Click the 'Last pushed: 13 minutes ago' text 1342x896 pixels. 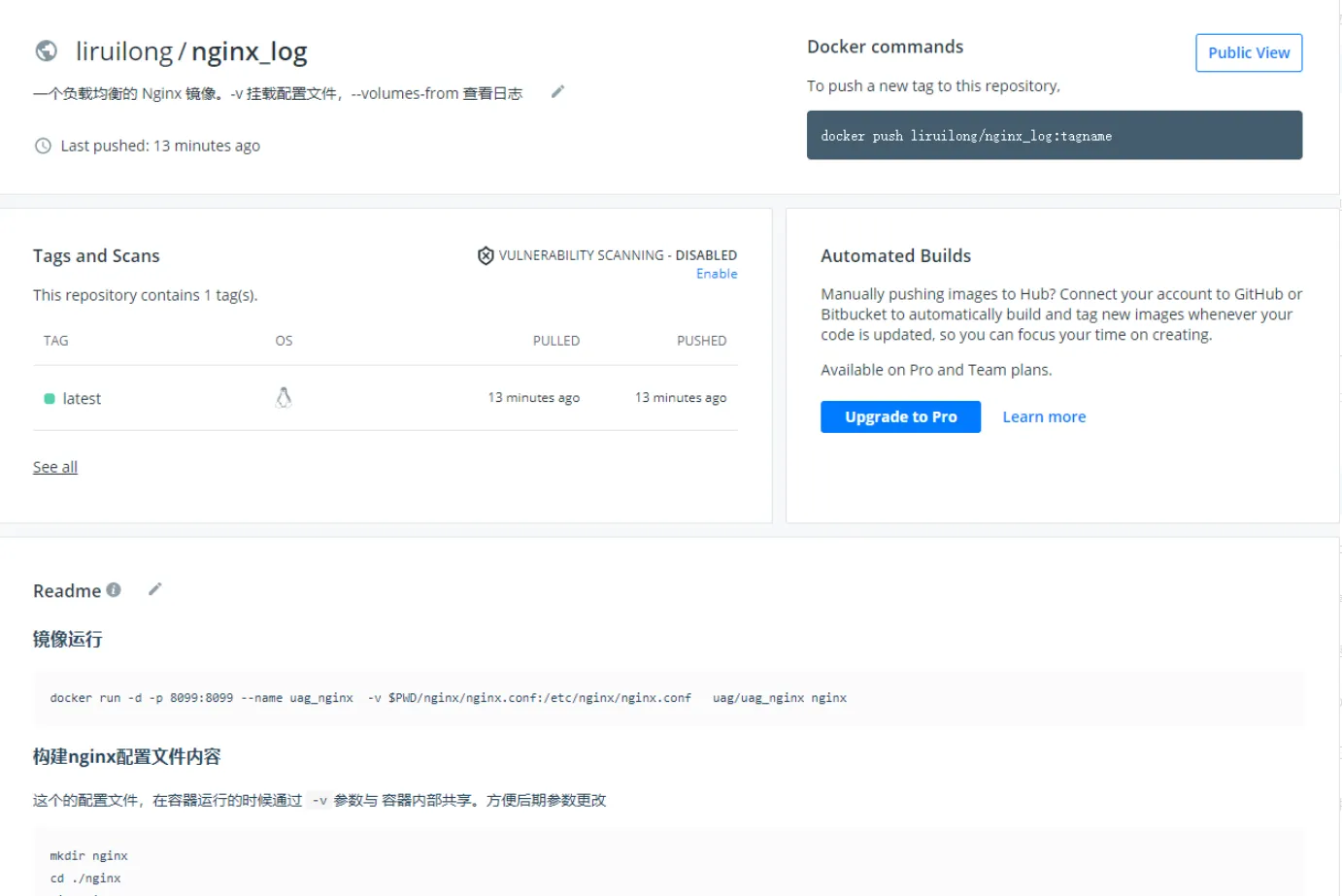tap(160, 146)
